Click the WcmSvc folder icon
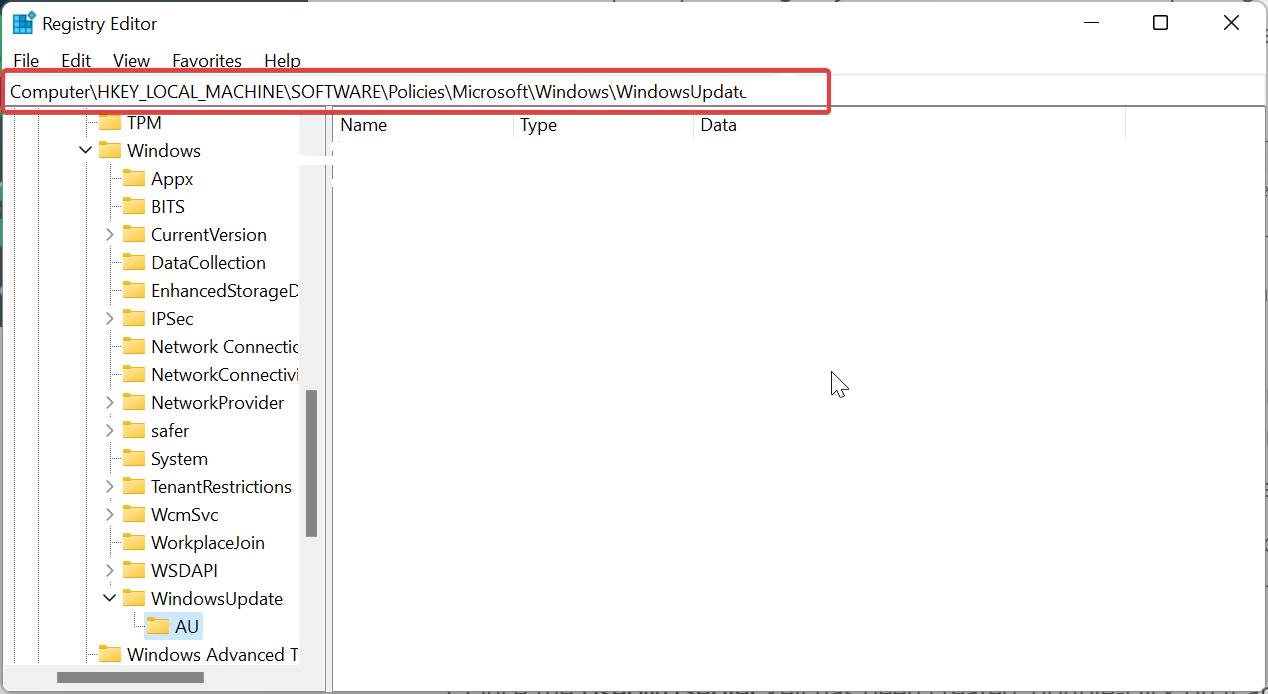 point(134,515)
